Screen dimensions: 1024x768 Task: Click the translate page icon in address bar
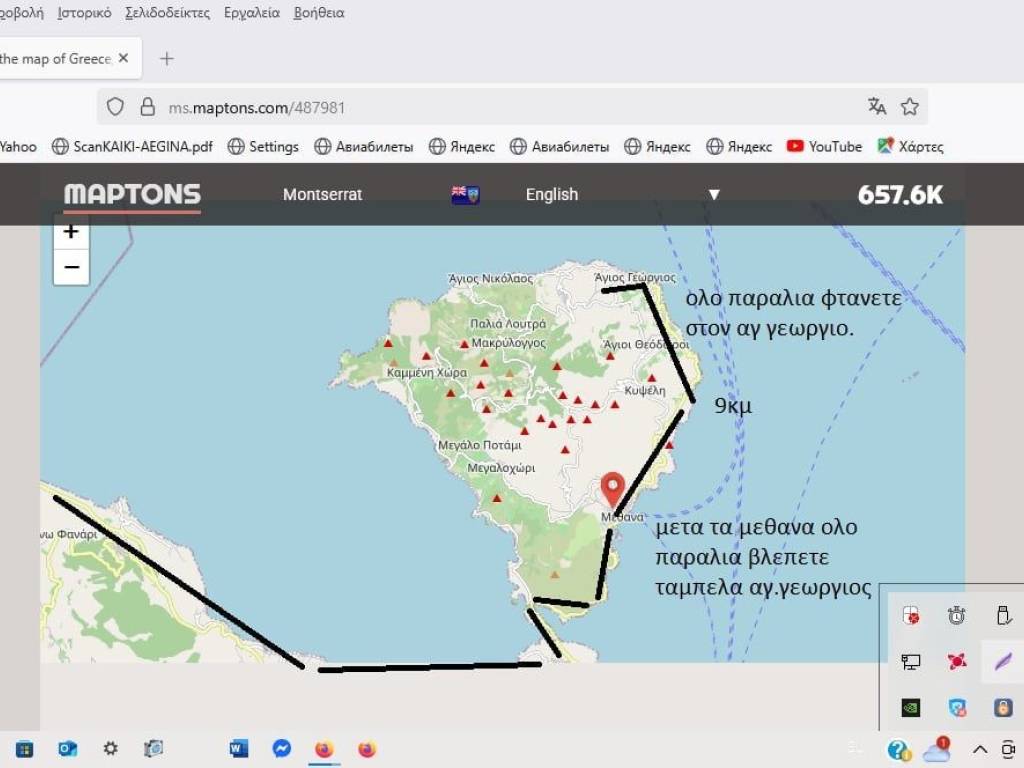877,107
